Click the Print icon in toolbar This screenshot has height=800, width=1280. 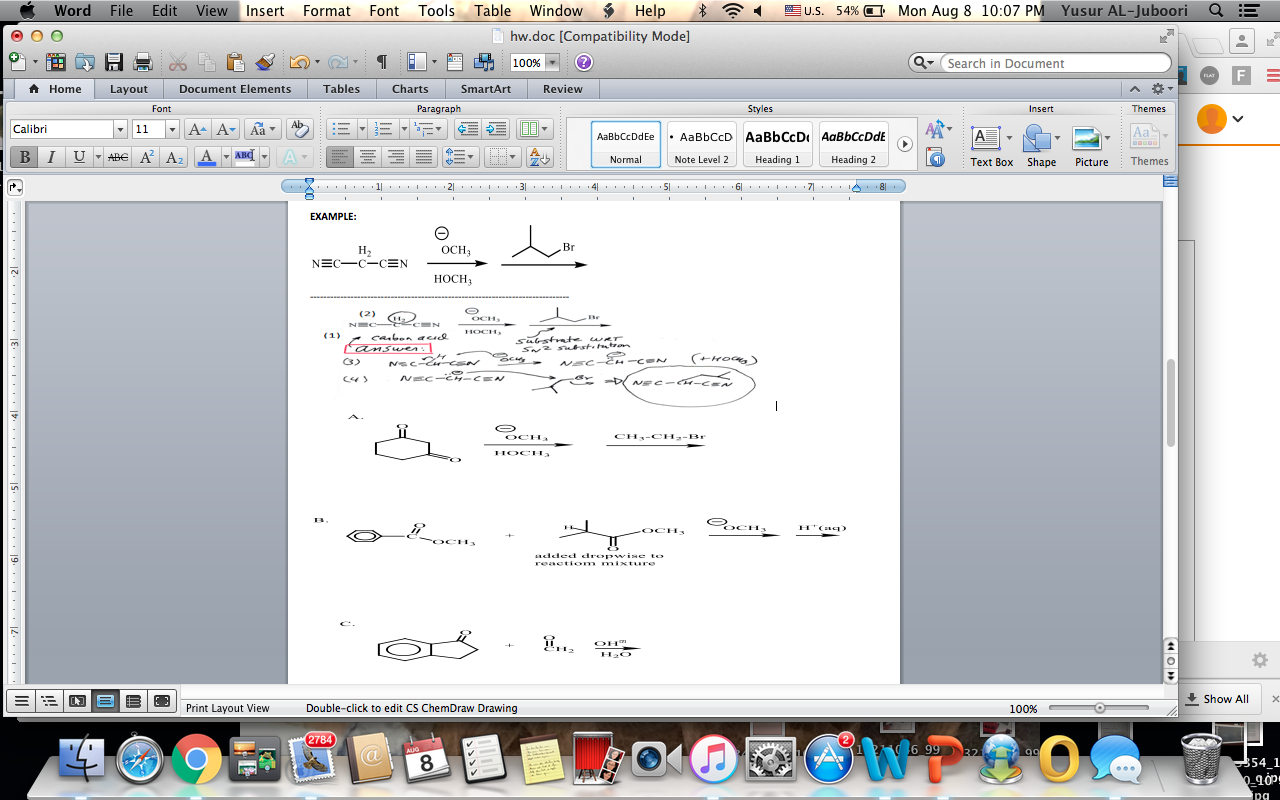142,62
